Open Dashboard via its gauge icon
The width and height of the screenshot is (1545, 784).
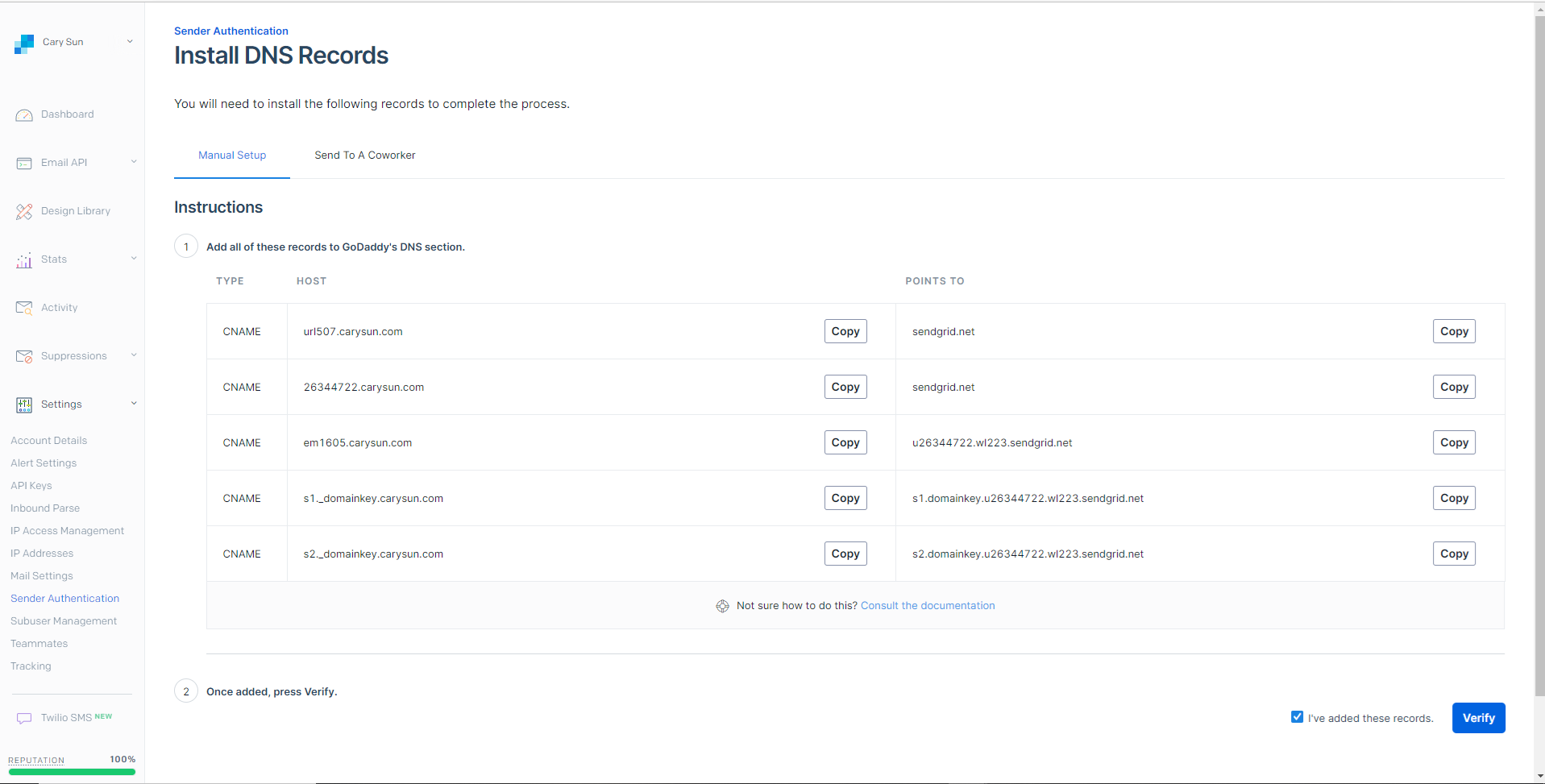[24, 115]
